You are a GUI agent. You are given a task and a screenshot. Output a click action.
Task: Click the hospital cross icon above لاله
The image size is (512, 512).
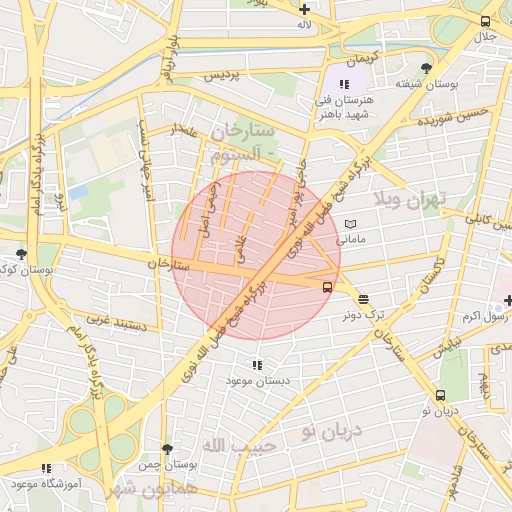(304, 10)
